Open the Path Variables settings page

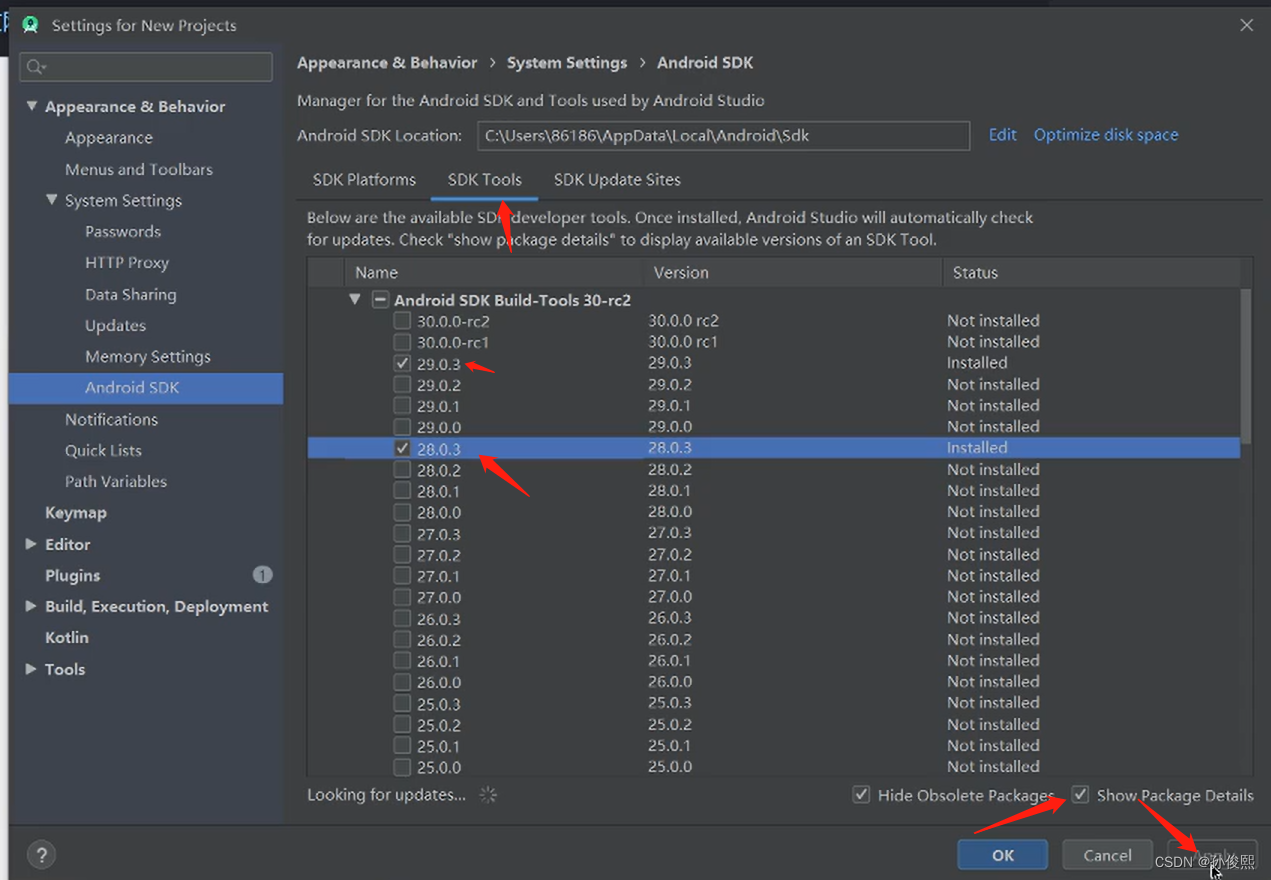(116, 481)
